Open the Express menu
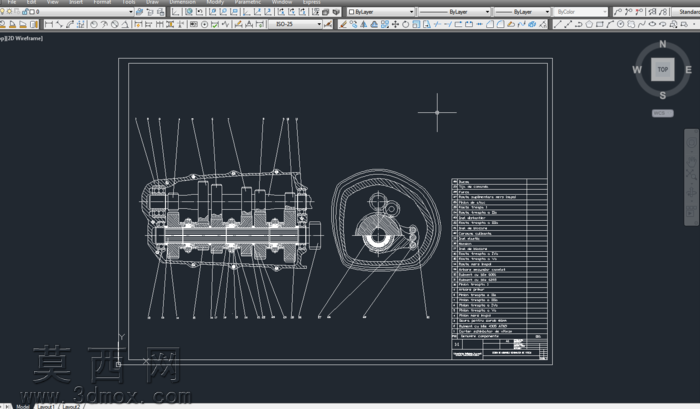700x409 pixels. [x=311, y=2]
